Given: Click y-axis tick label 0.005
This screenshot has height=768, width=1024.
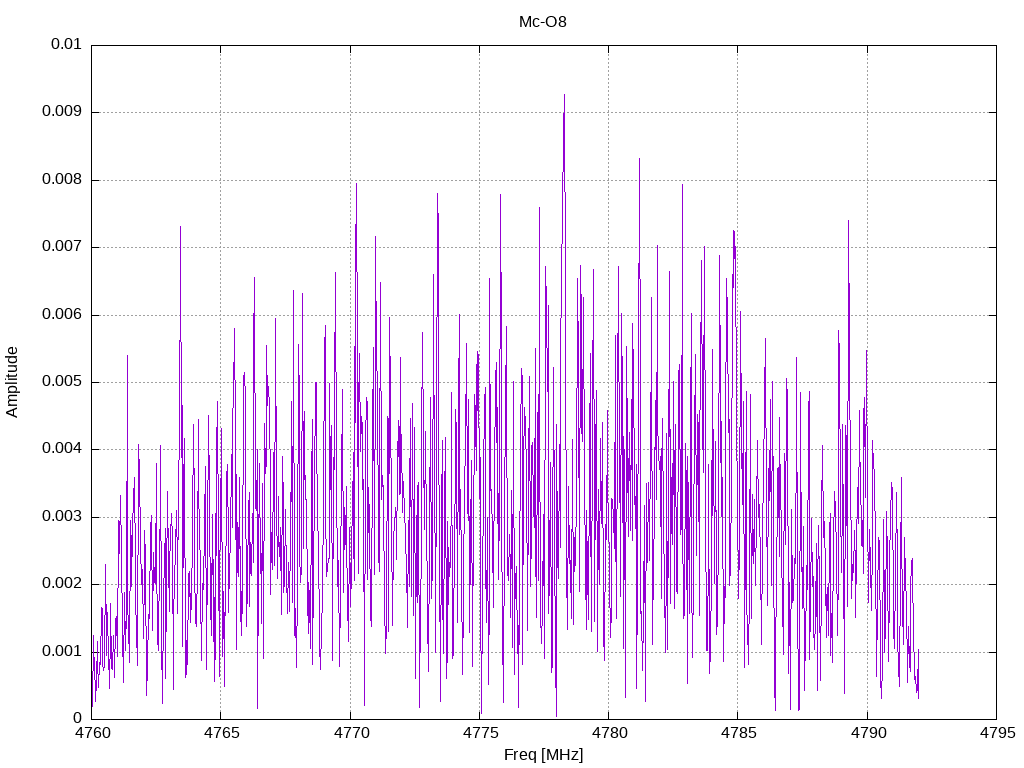Looking at the screenshot, I should [x=62, y=381].
